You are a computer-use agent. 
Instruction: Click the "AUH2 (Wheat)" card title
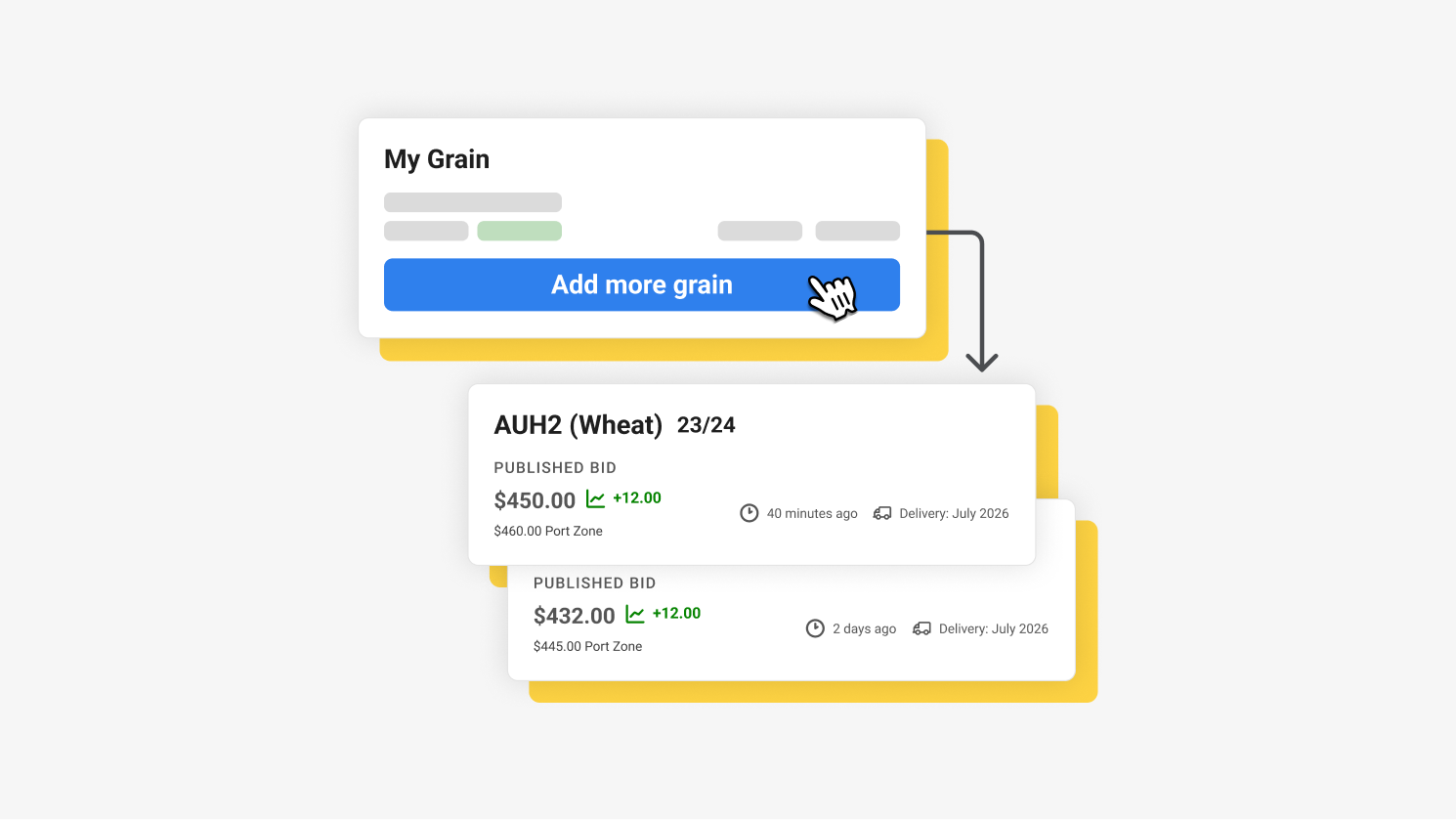pos(578,424)
